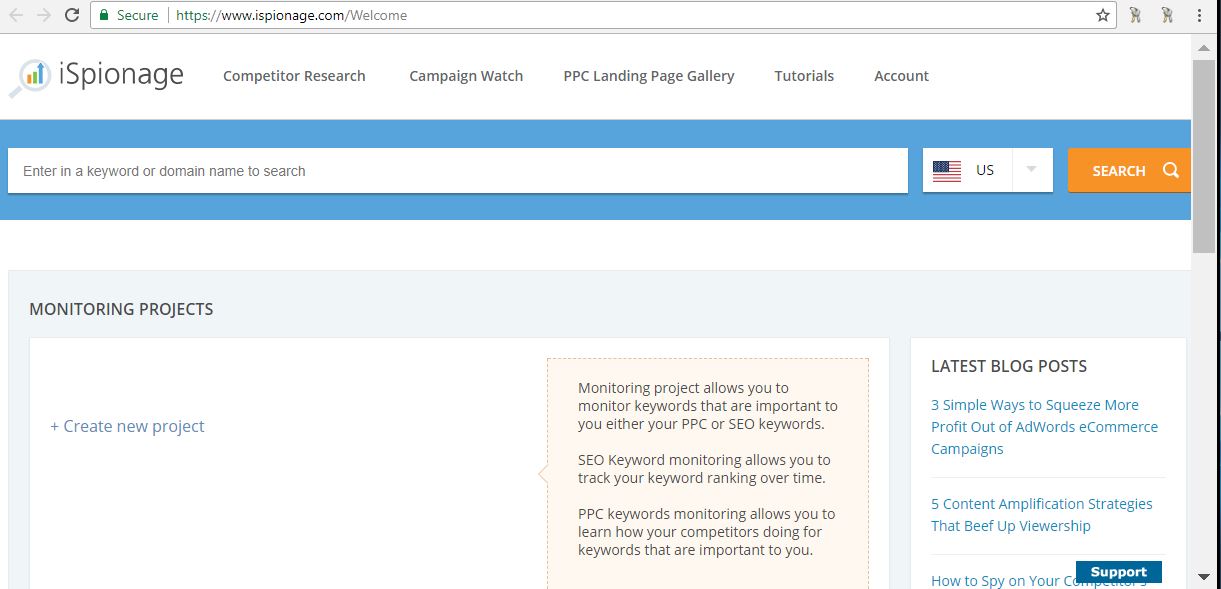Reload the page with refresh icon
Screen dimensions: 1221x589
(x=72, y=15)
